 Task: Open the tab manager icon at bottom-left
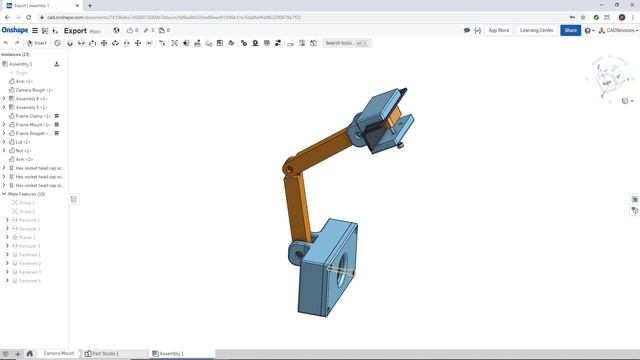point(5,354)
